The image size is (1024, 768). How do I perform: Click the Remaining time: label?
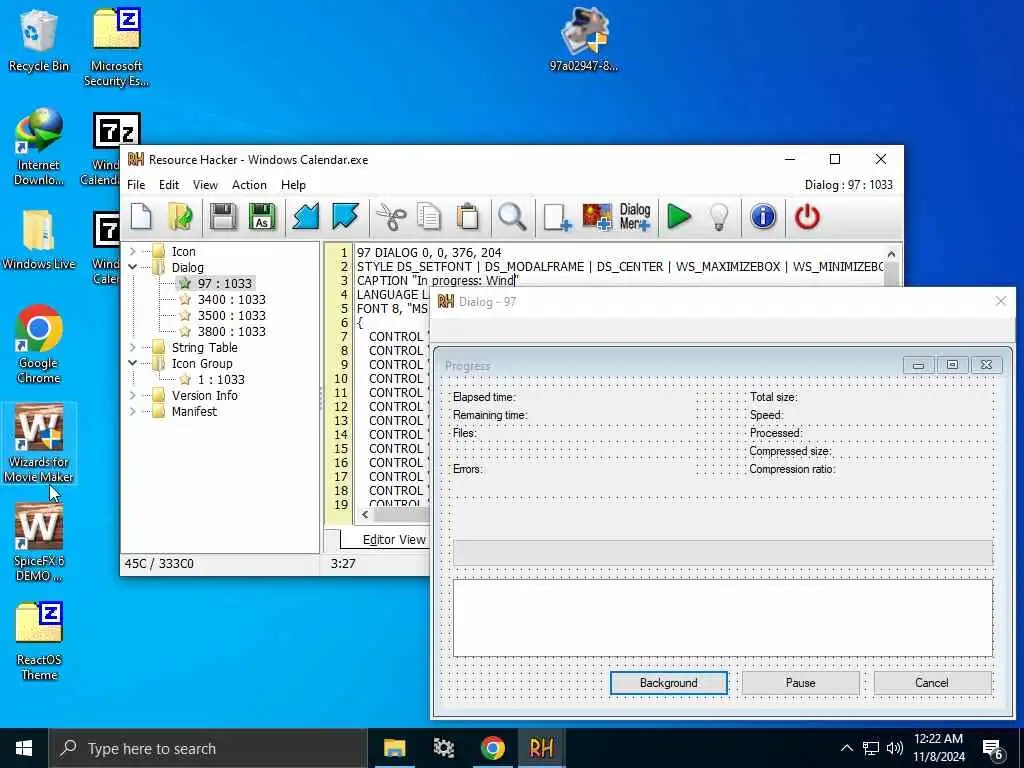tap(490, 415)
